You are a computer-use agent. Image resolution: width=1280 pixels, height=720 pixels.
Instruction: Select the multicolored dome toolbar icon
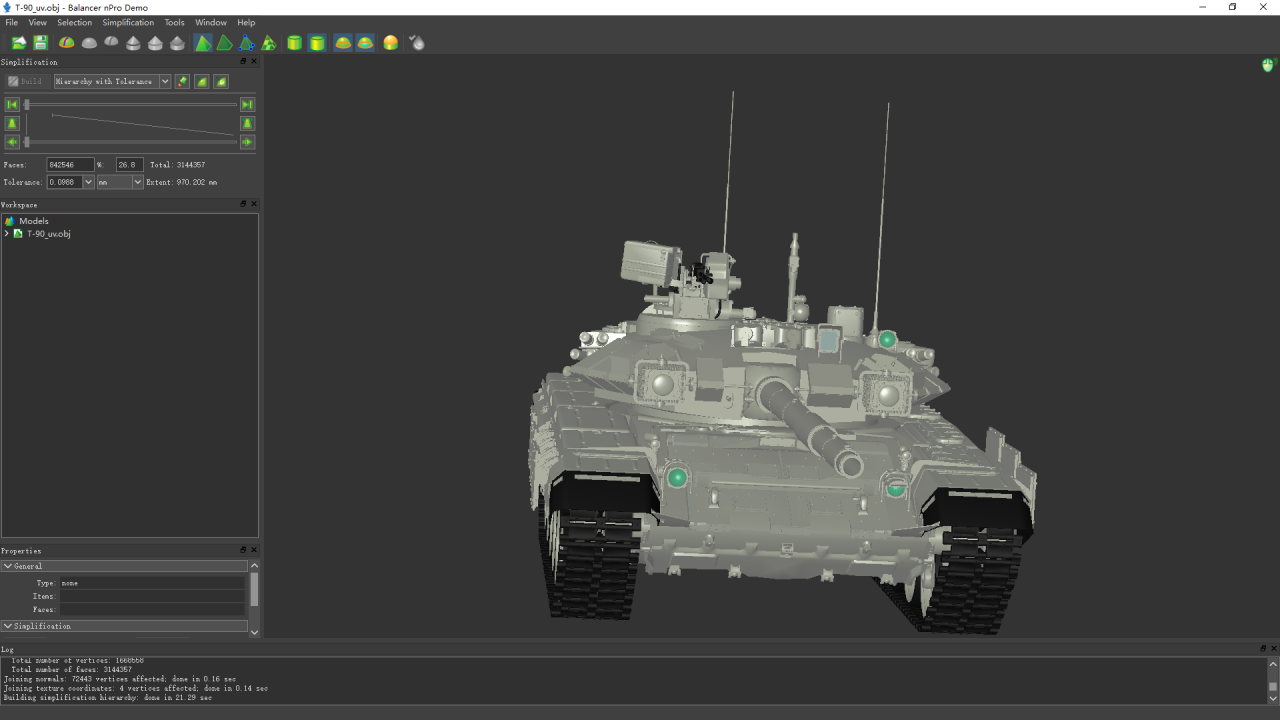67,42
